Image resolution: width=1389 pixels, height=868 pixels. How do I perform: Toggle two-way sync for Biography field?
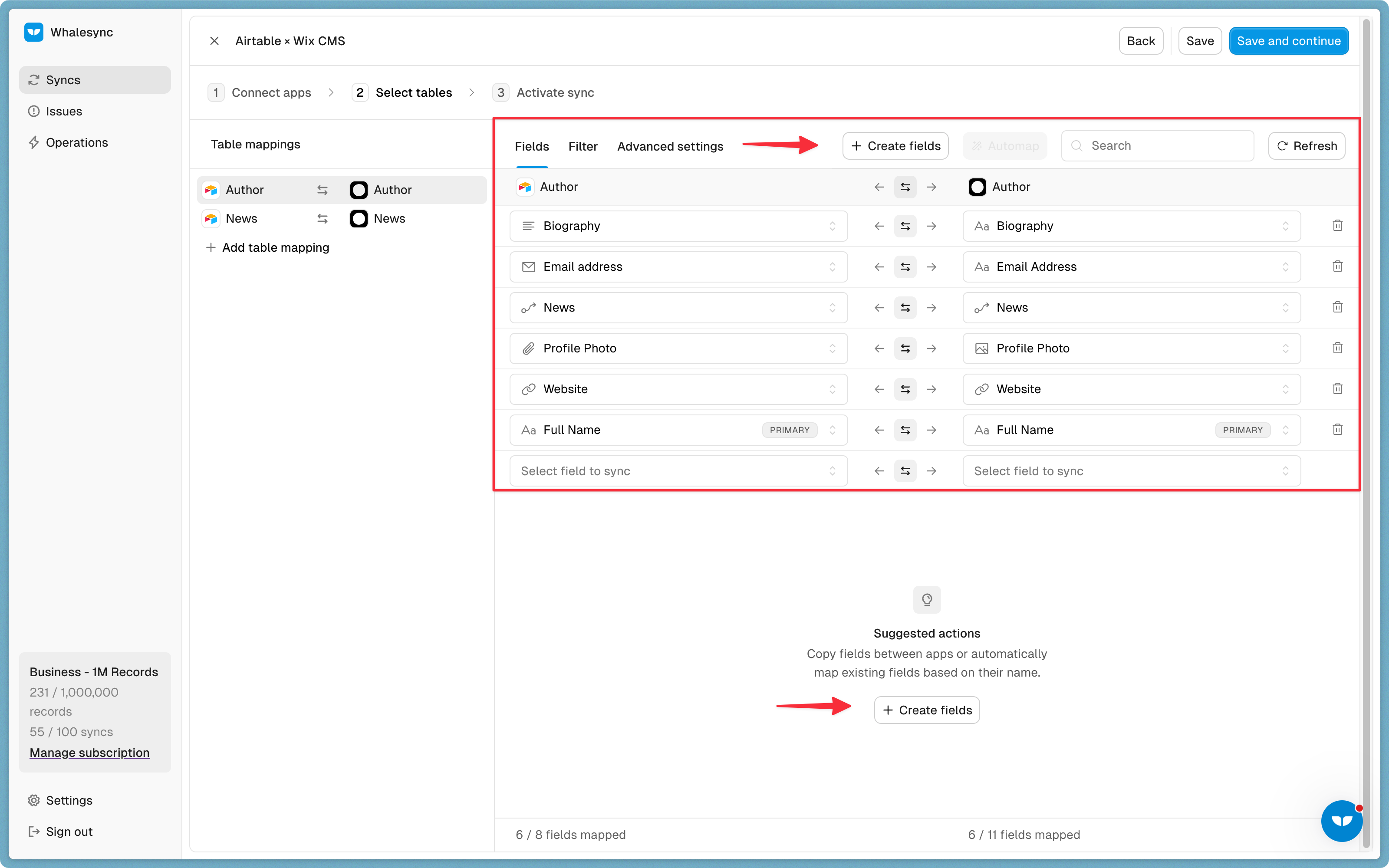pos(905,226)
